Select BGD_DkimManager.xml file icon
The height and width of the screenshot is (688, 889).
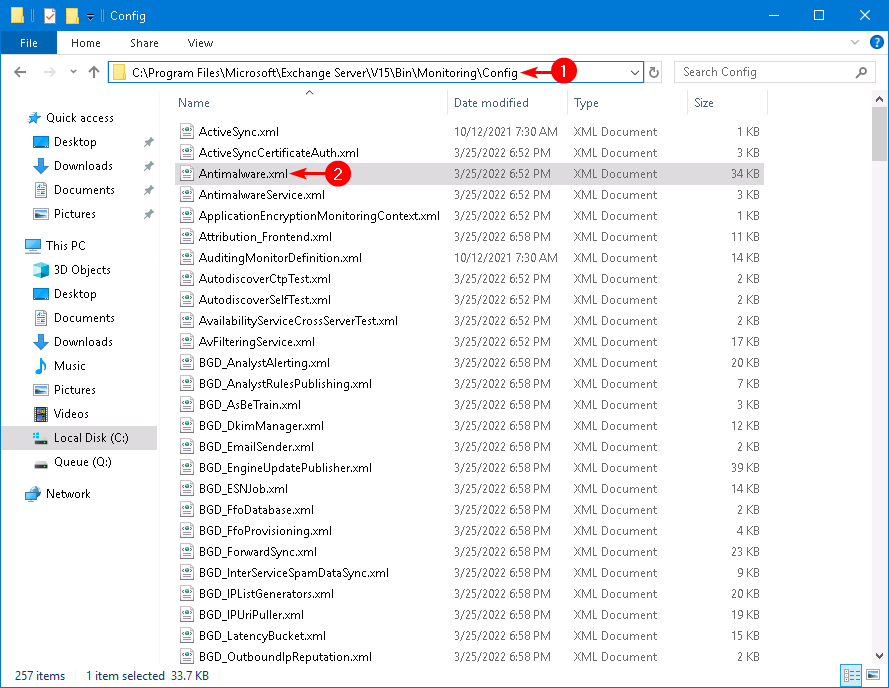187,425
